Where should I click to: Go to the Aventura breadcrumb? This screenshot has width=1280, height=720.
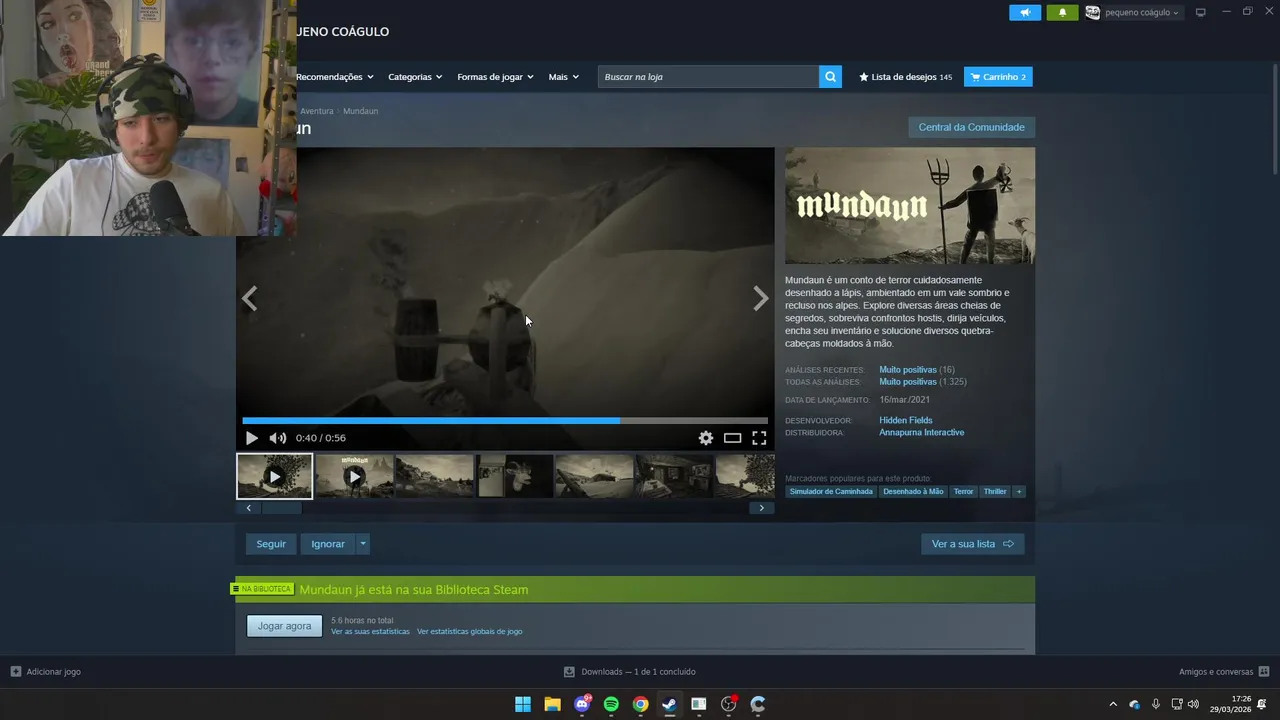click(317, 111)
